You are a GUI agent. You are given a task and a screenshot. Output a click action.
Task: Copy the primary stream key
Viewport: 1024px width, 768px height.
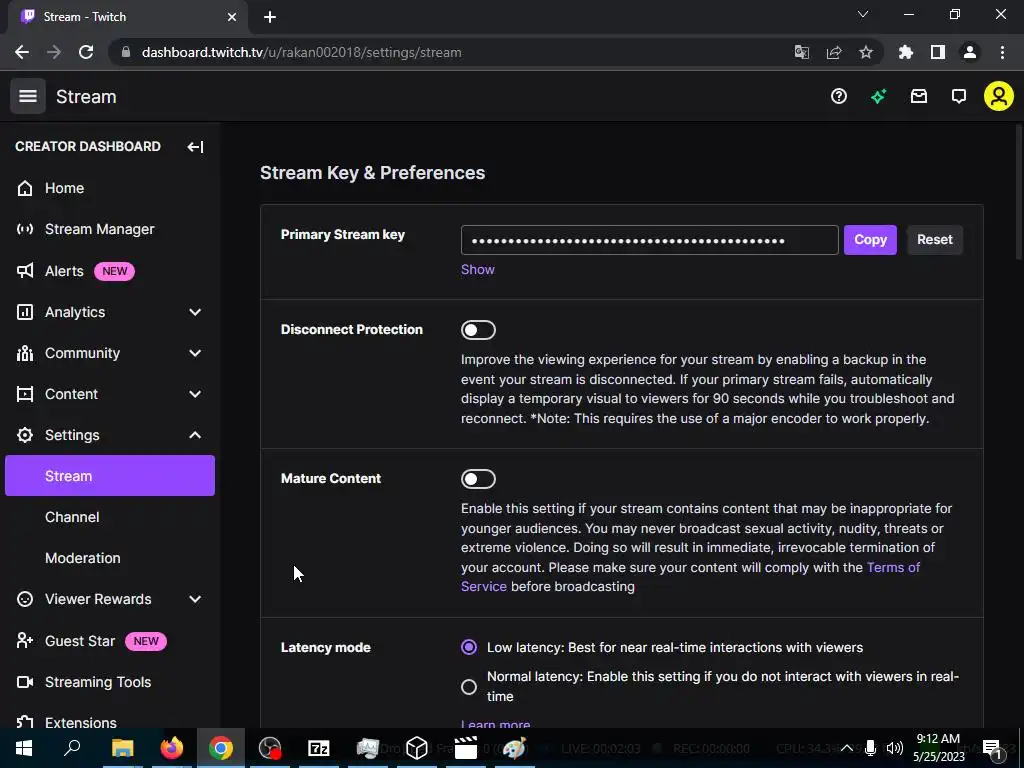click(870, 240)
